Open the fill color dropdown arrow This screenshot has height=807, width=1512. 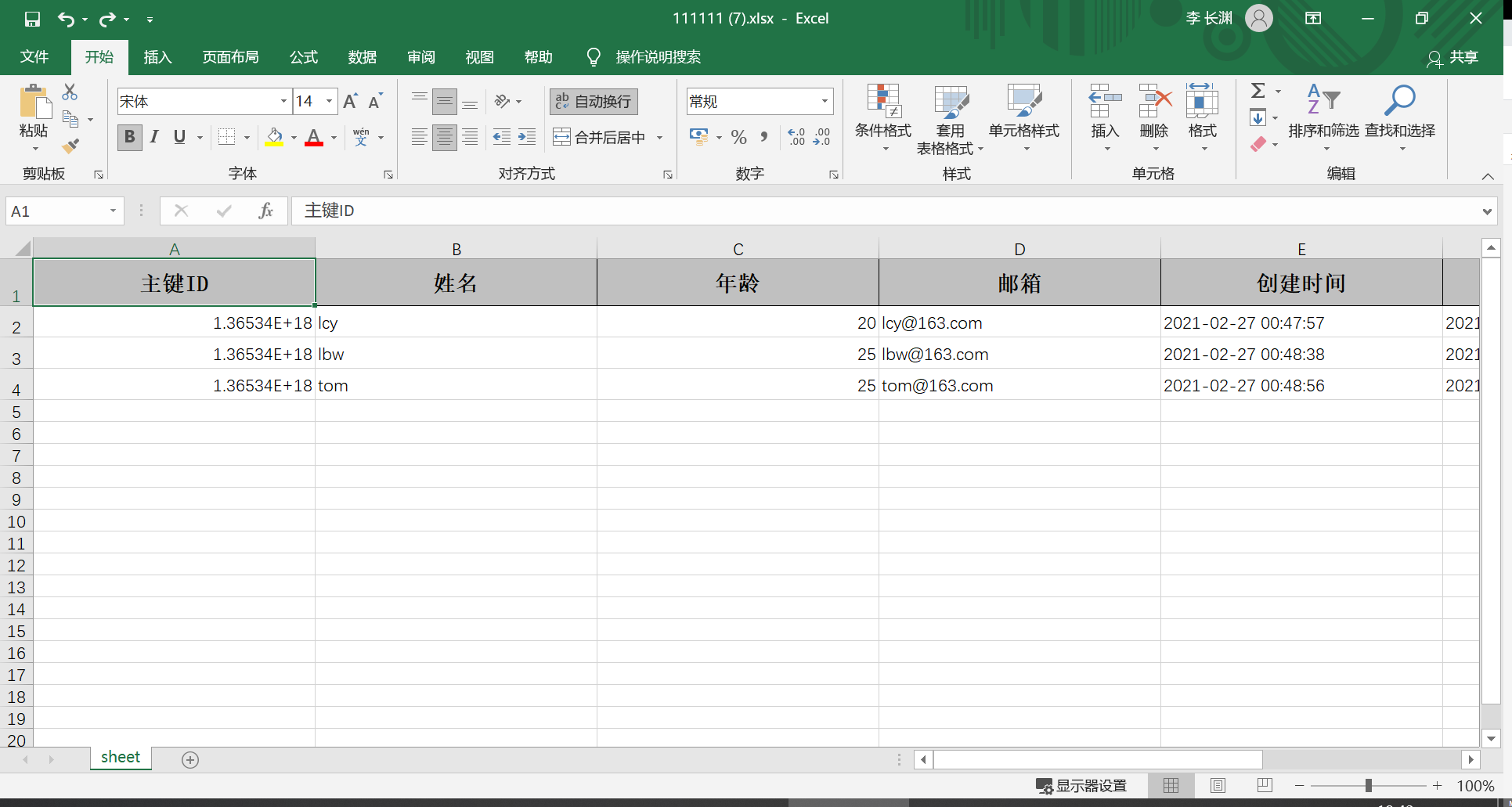pyautogui.click(x=294, y=138)
